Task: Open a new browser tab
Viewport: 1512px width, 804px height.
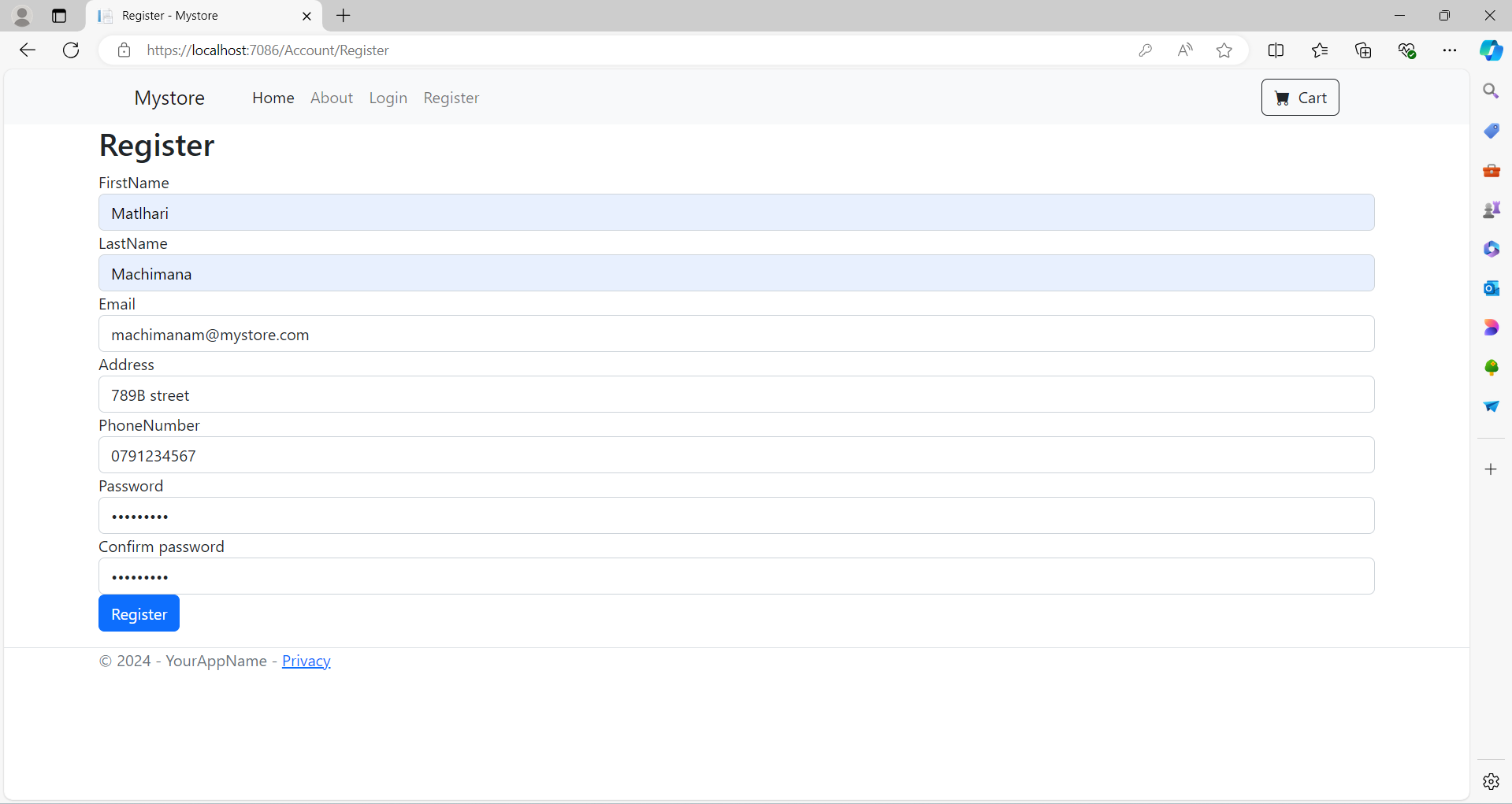Action: tap(344, 16)
